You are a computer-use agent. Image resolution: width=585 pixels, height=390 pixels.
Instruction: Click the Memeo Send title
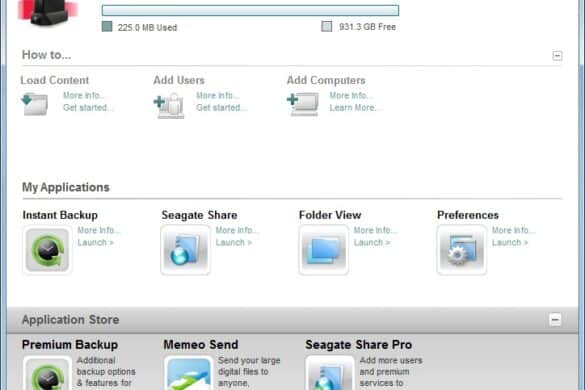pyautogui.click(x=201, y=345)
